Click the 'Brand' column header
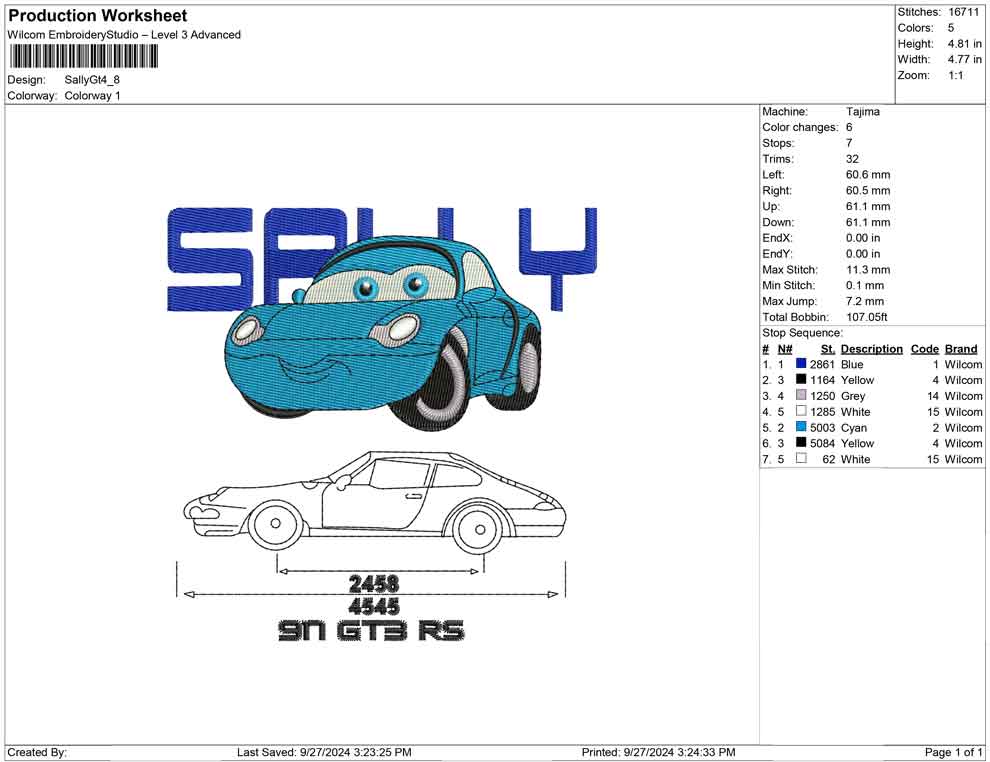Screen dimensions: 990x762 click(x=961, y=348)
